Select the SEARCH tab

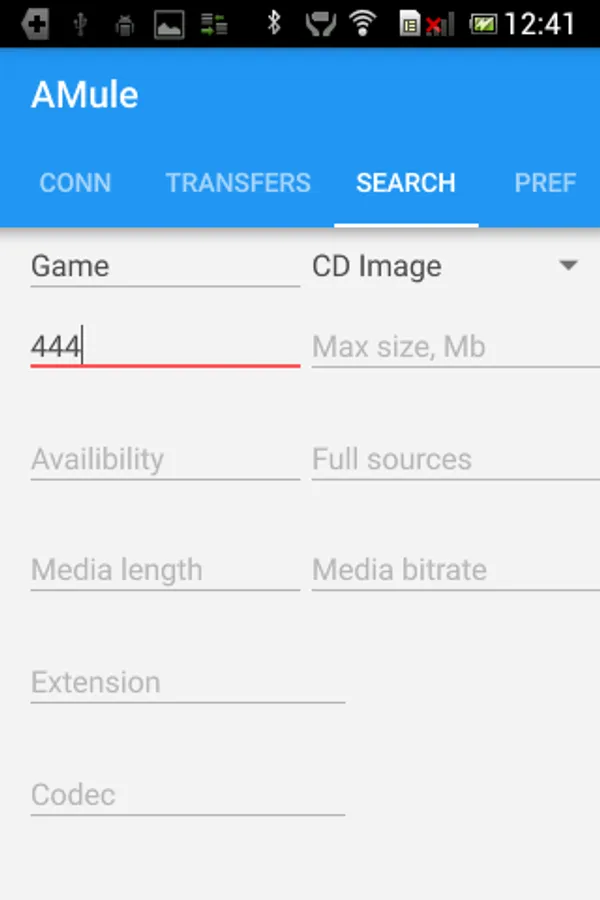[x=406, y=183]
